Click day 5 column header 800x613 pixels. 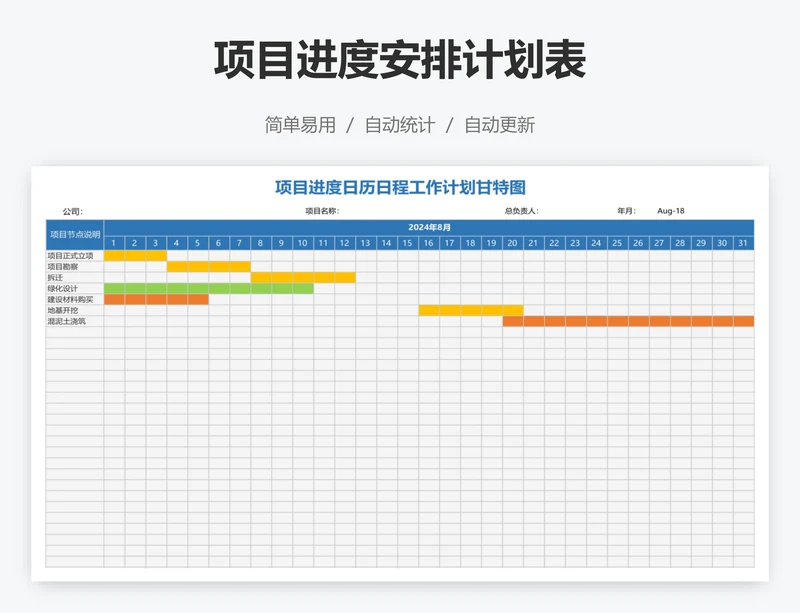coord(198,243)
